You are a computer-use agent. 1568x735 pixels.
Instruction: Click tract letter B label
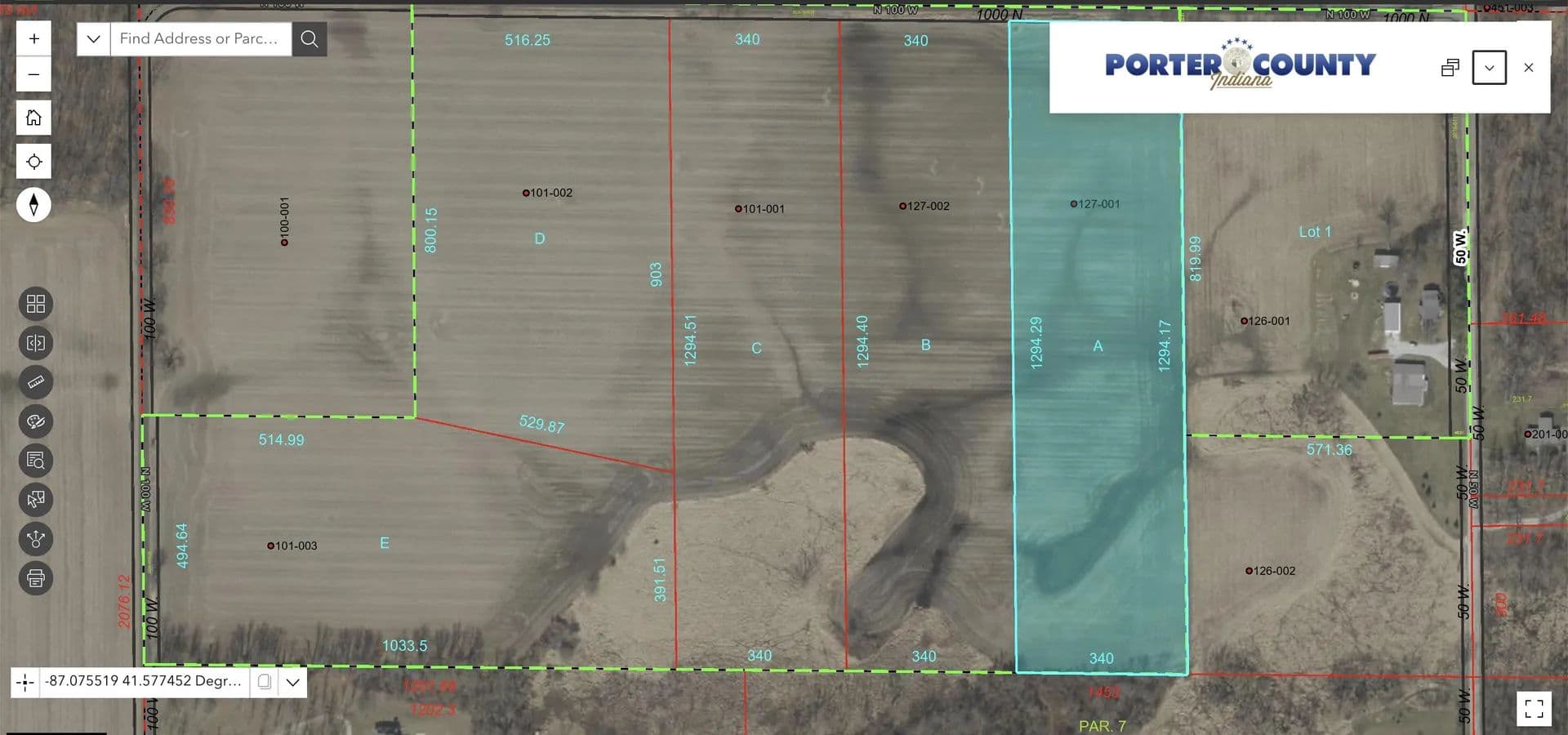925,345
